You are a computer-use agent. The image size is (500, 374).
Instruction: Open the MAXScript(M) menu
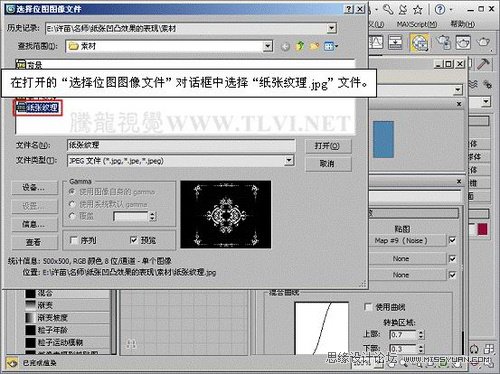(417, 24)
